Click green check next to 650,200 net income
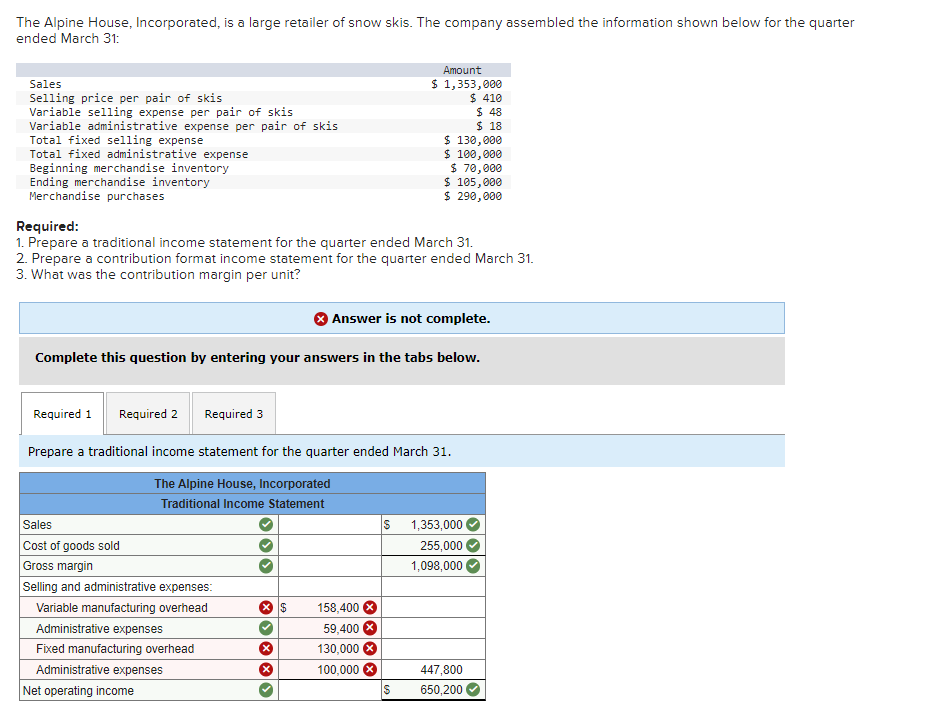The width and height of the screenshot is (928, 703). tap(473, 689)
